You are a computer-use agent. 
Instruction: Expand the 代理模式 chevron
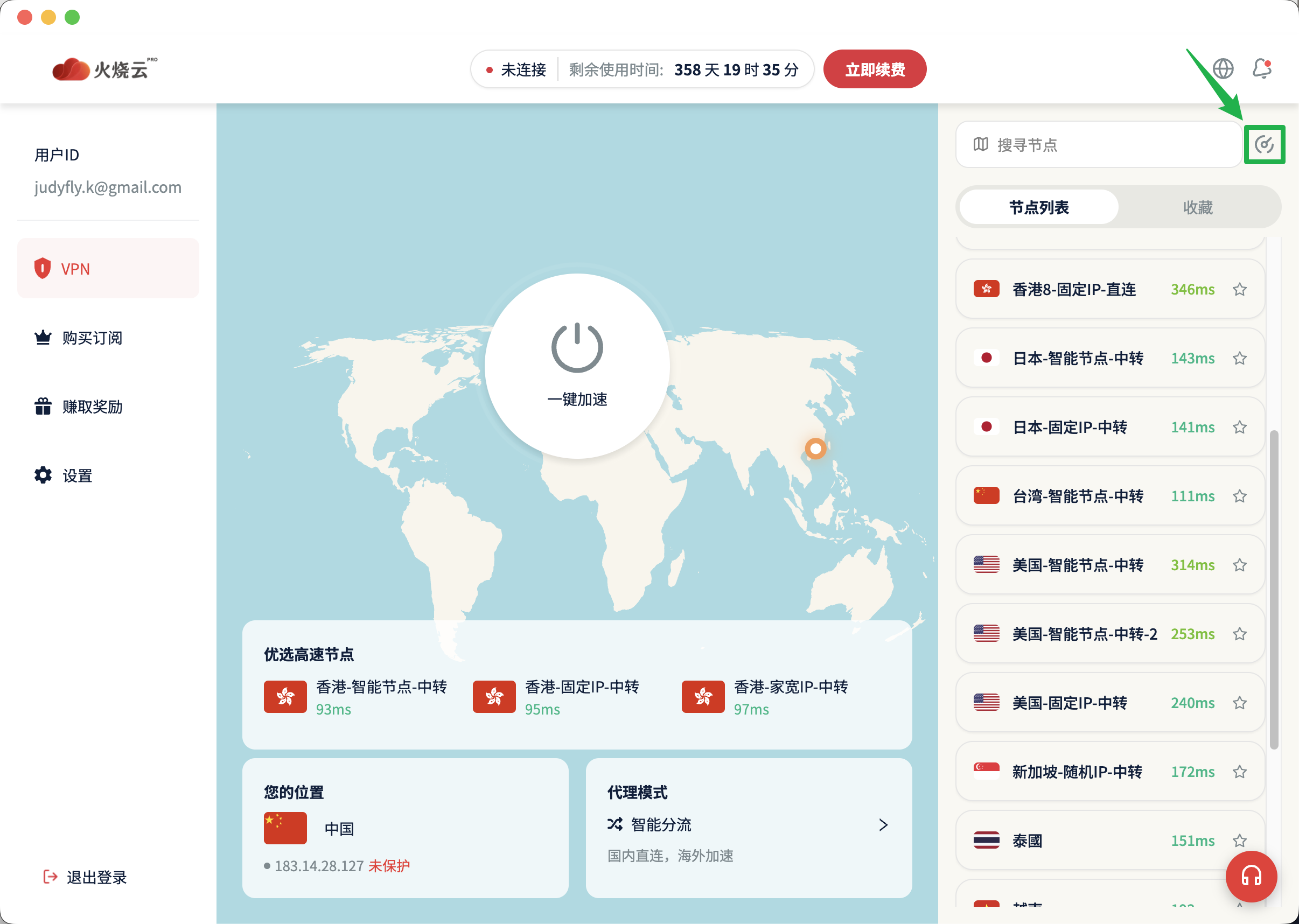[x=883, y=824]
